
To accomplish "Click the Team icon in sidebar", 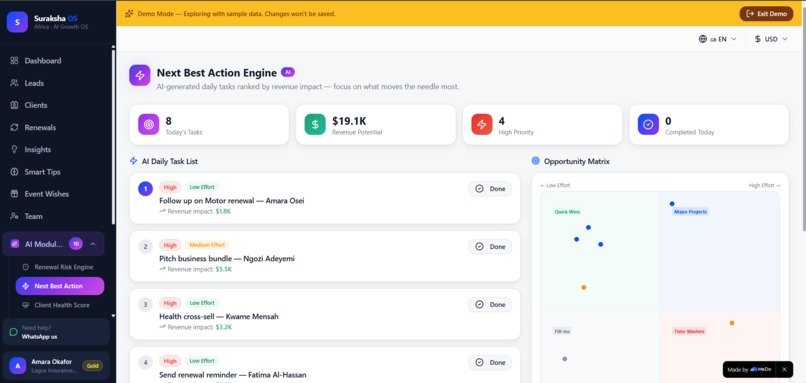I will click(14, 216).
